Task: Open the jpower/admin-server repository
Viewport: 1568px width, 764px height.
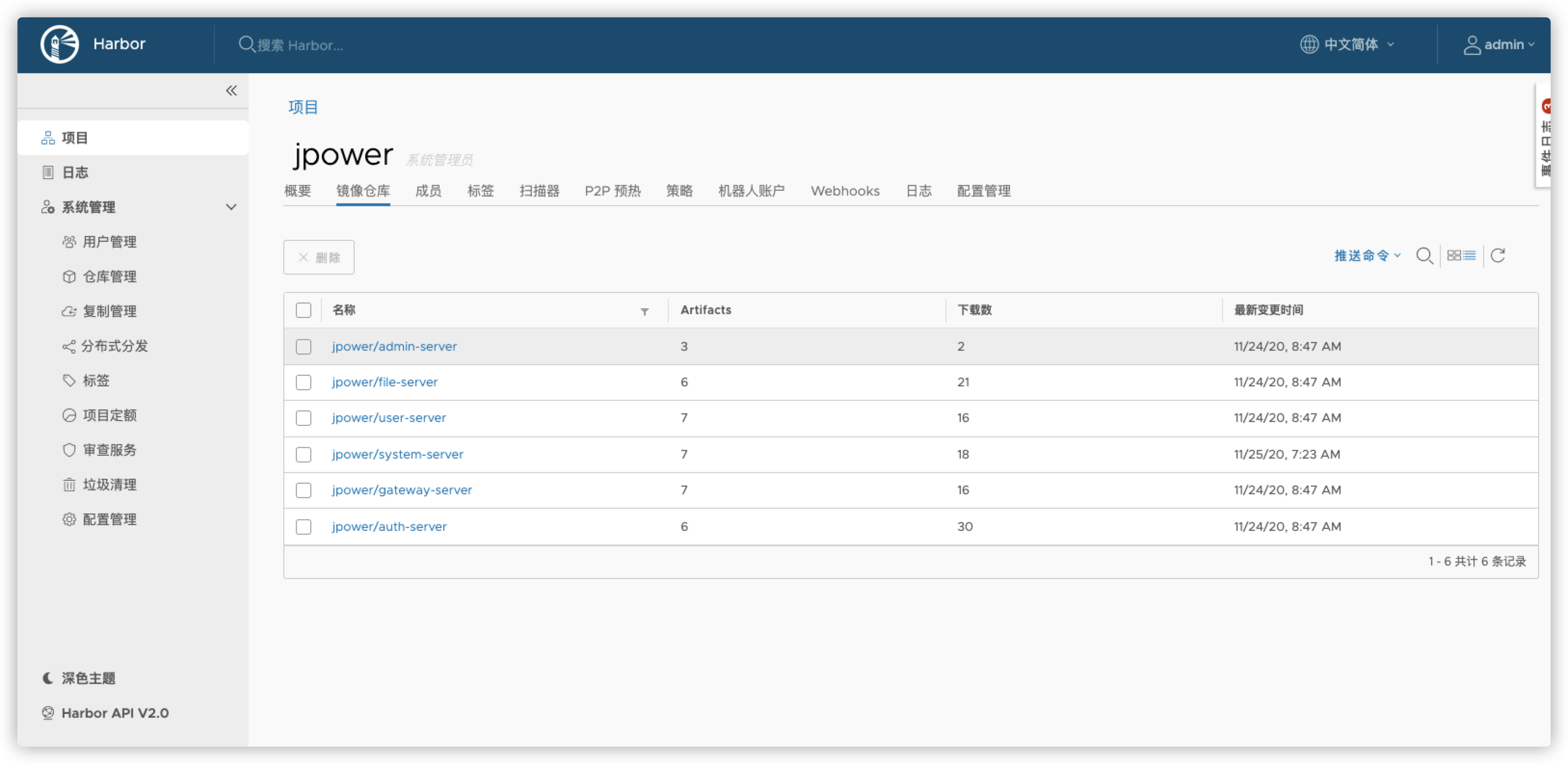Action: [395, 347]
